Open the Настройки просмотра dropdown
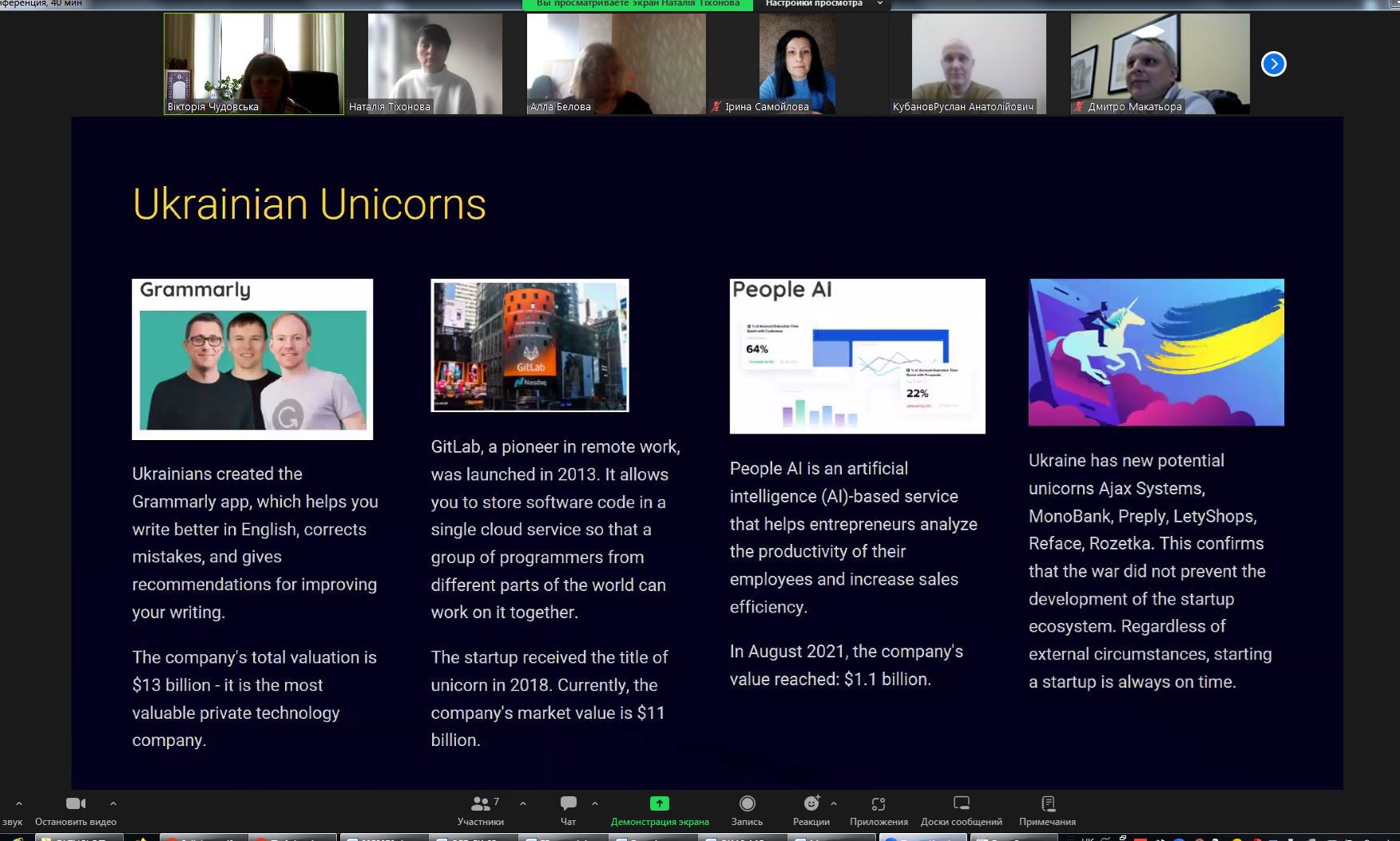The image size is (1400, 841). coord(823,4)
